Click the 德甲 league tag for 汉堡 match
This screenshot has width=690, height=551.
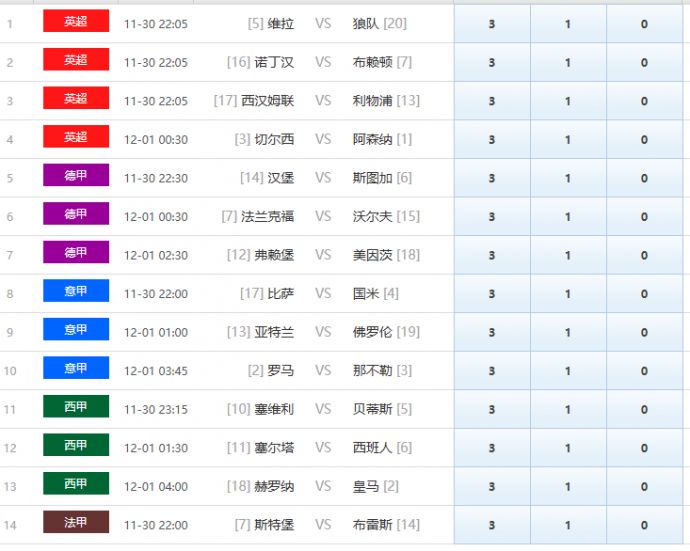coord(76,176)
